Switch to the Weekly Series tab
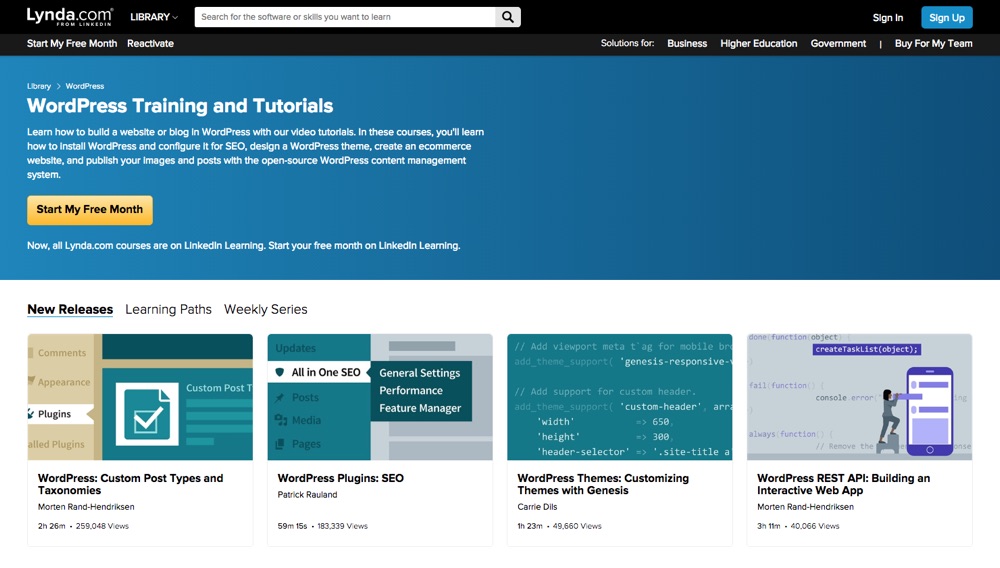The width and height of the screenshot is (1000, 568). (265, 309)
